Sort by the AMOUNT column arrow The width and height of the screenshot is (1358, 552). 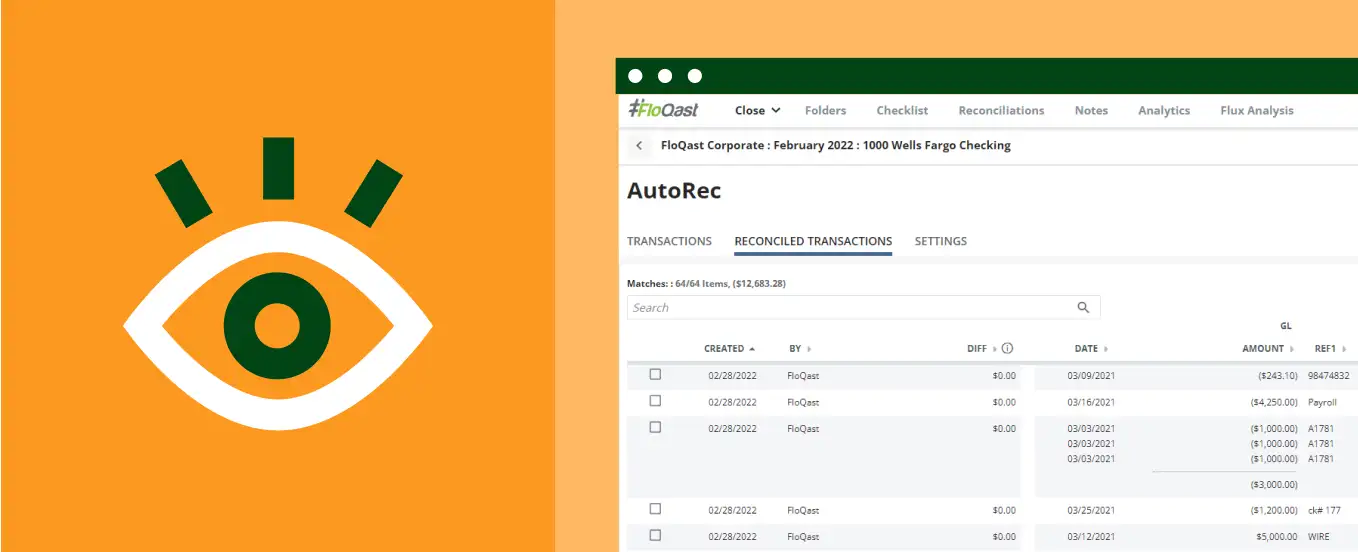(x=1292, y=349)
